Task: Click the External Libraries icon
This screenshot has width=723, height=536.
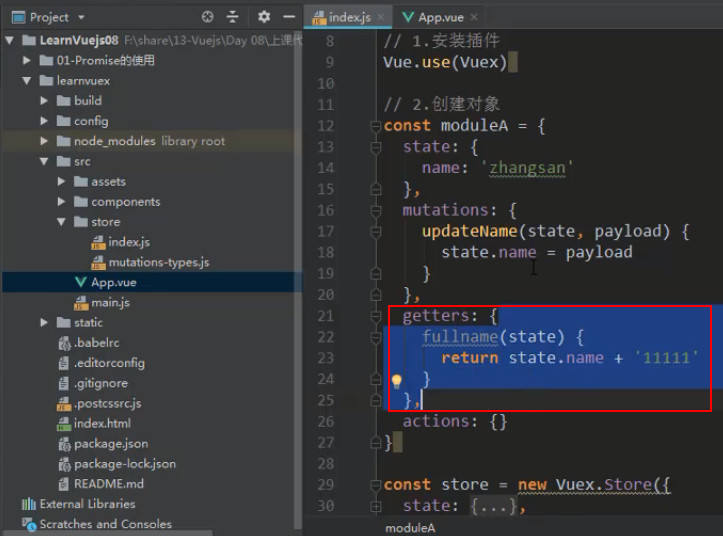Action: coord(29,504)
